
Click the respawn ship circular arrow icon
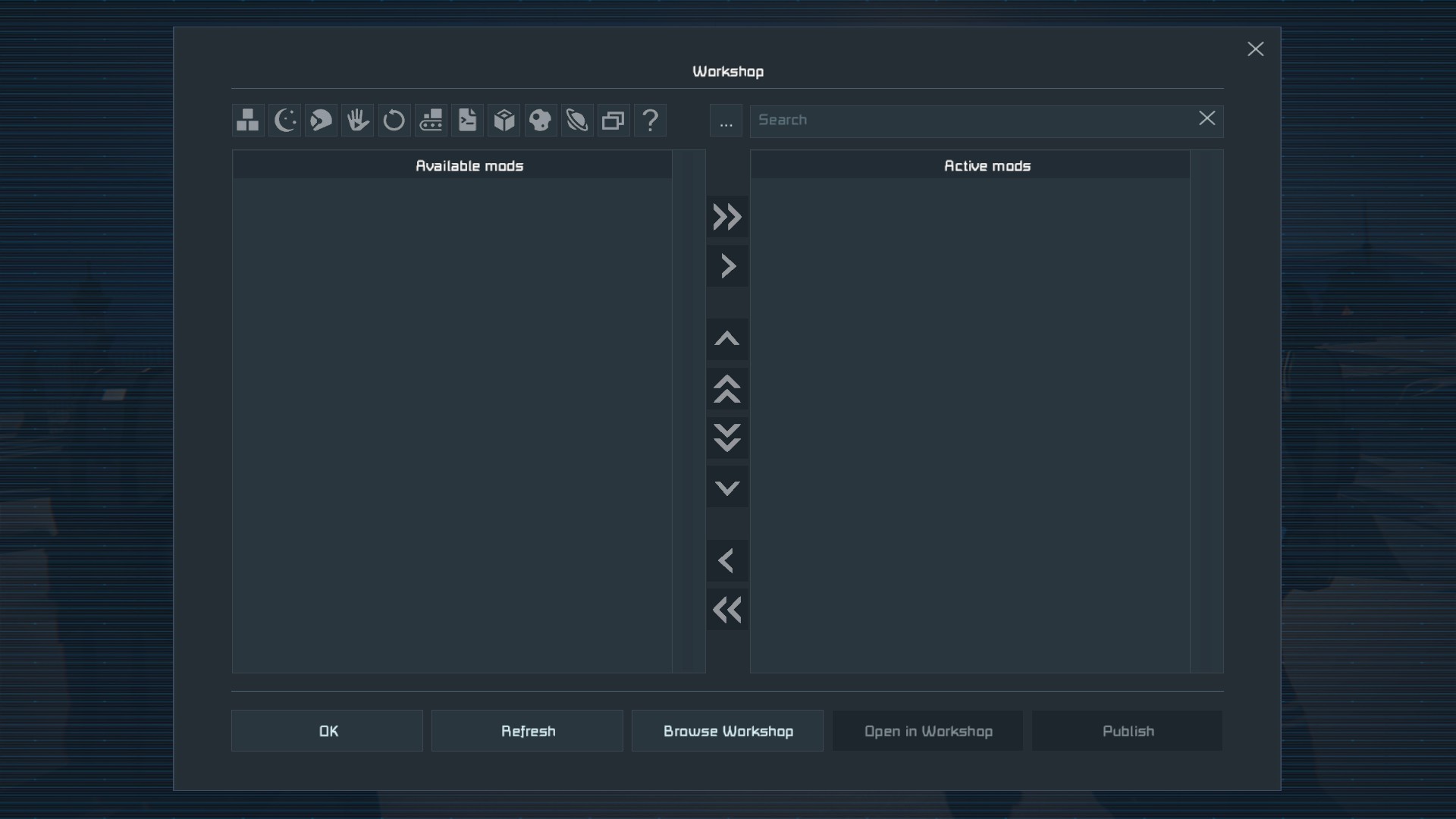(394, 120)
